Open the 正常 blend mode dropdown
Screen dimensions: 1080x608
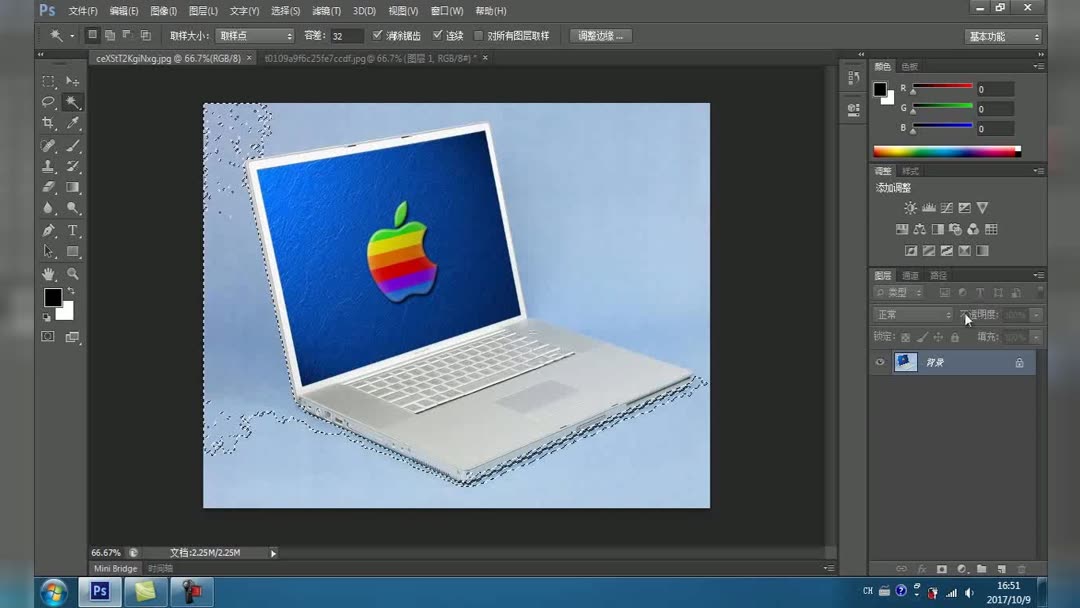click(x=910, y=314)
